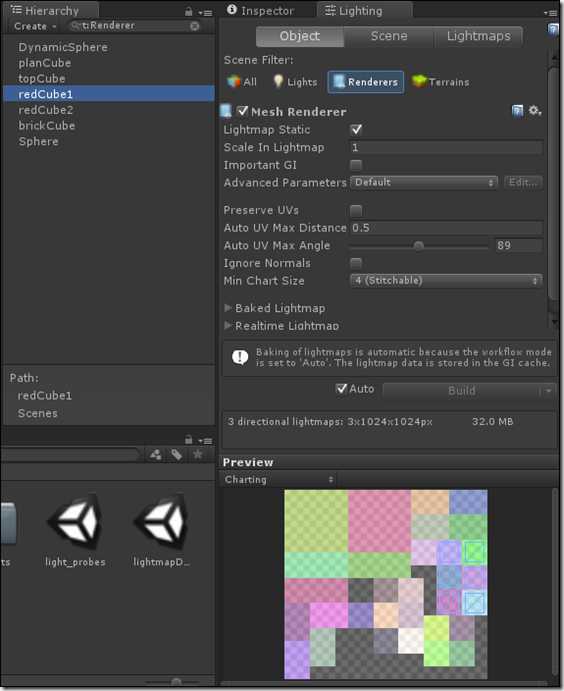The image size is (564, 691).
Task: Click the Edit... button for Advanced Parameters
Action: tap(523, 182)
